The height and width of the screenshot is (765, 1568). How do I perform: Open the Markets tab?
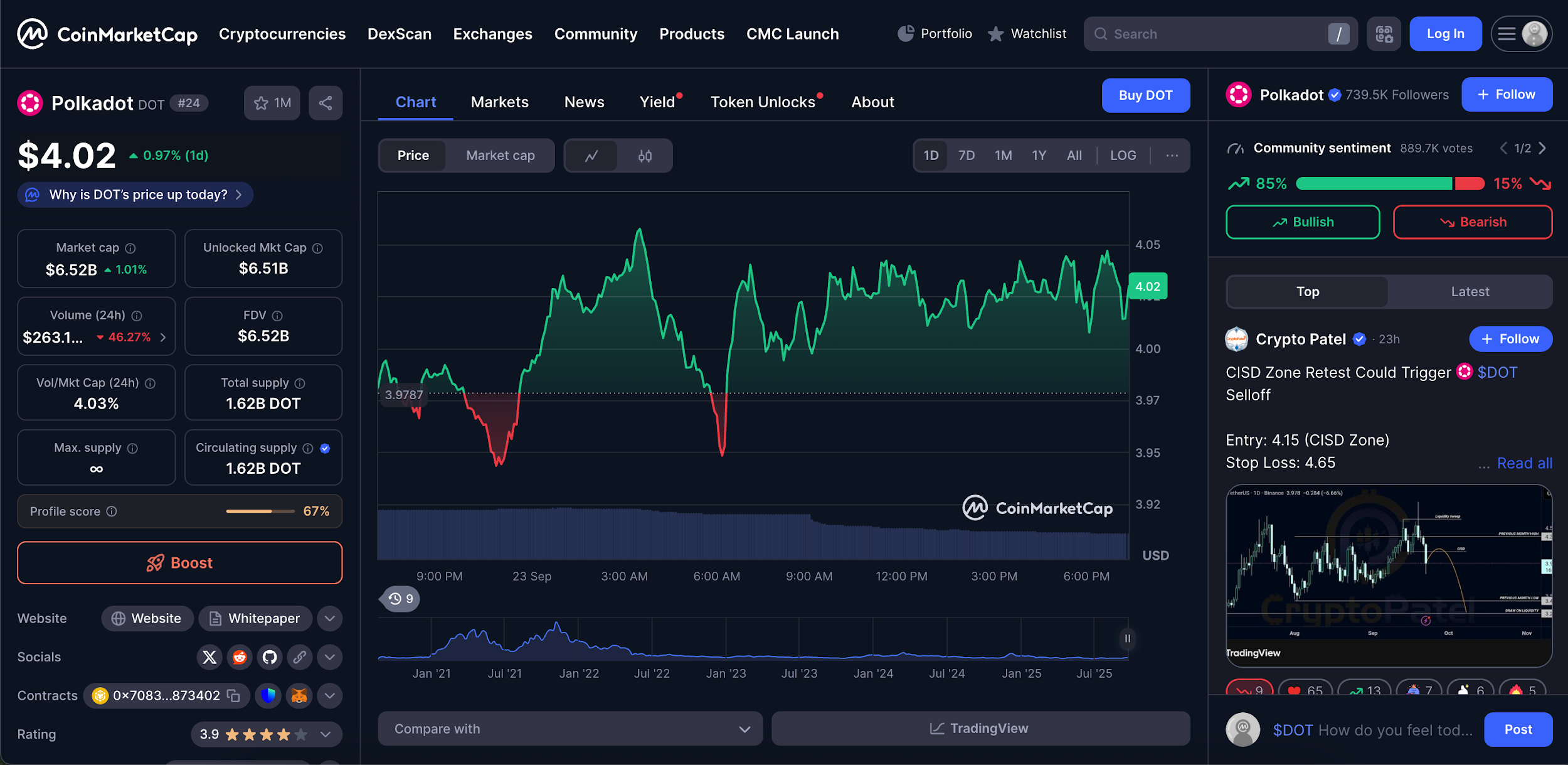pyautogui.click(x=499, y=102)
